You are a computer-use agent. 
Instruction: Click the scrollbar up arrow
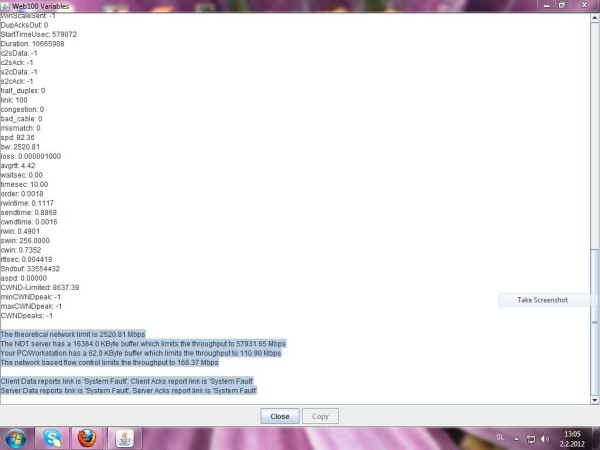coord(594,15)
